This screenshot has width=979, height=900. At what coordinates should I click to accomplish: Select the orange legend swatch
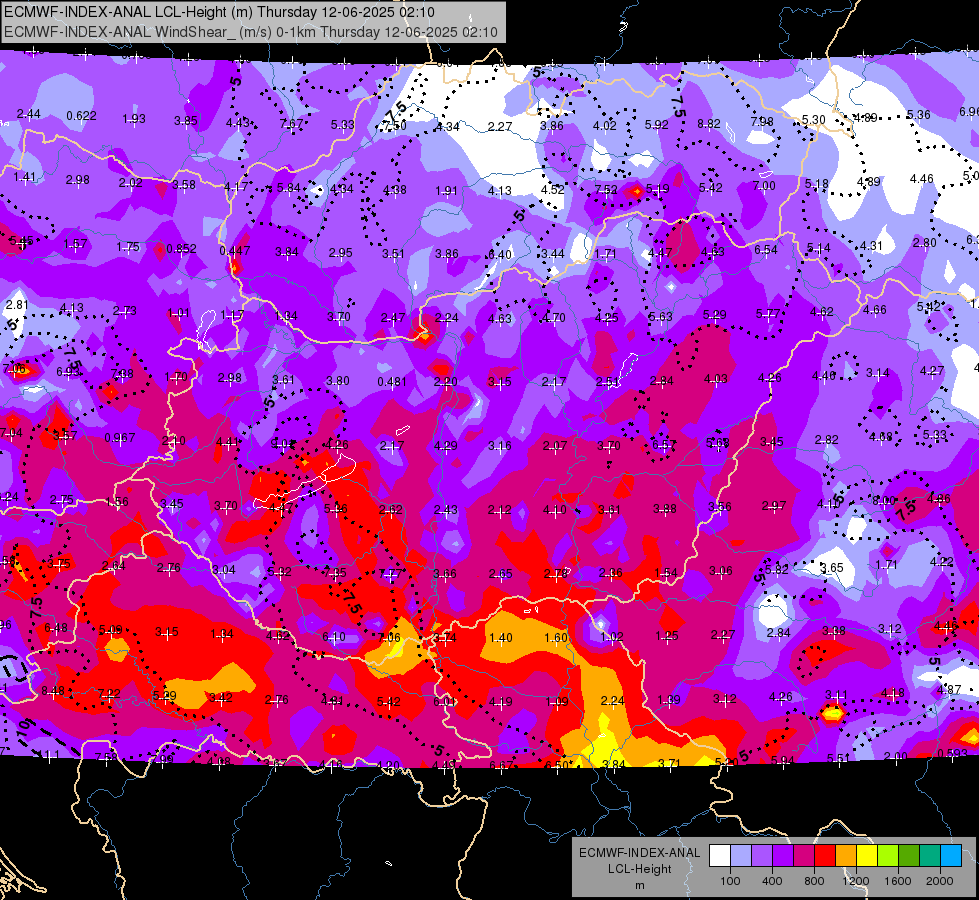(846, 855)
